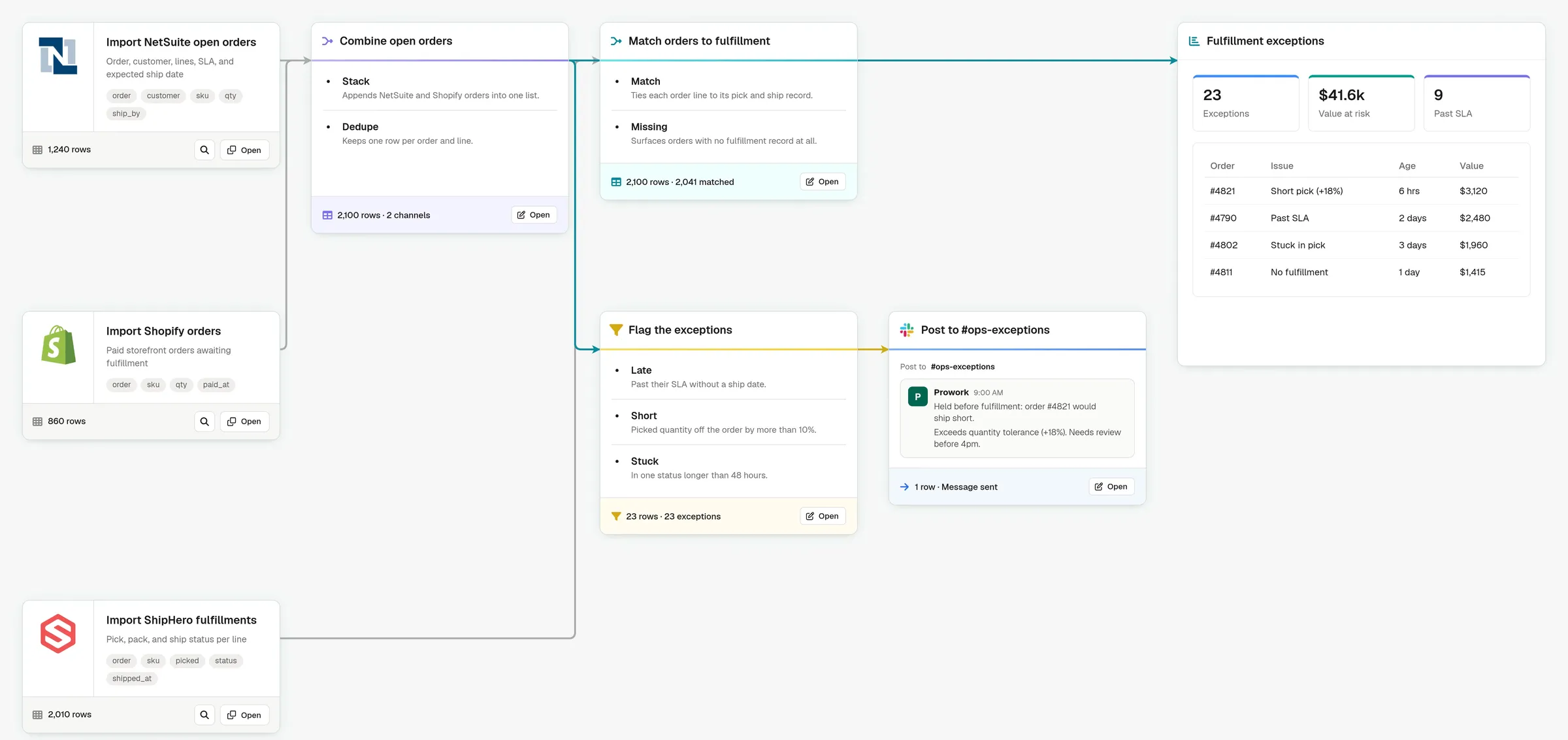
Task: Click table icon next to 1,240 rows
Action: (x=38, y=150)
